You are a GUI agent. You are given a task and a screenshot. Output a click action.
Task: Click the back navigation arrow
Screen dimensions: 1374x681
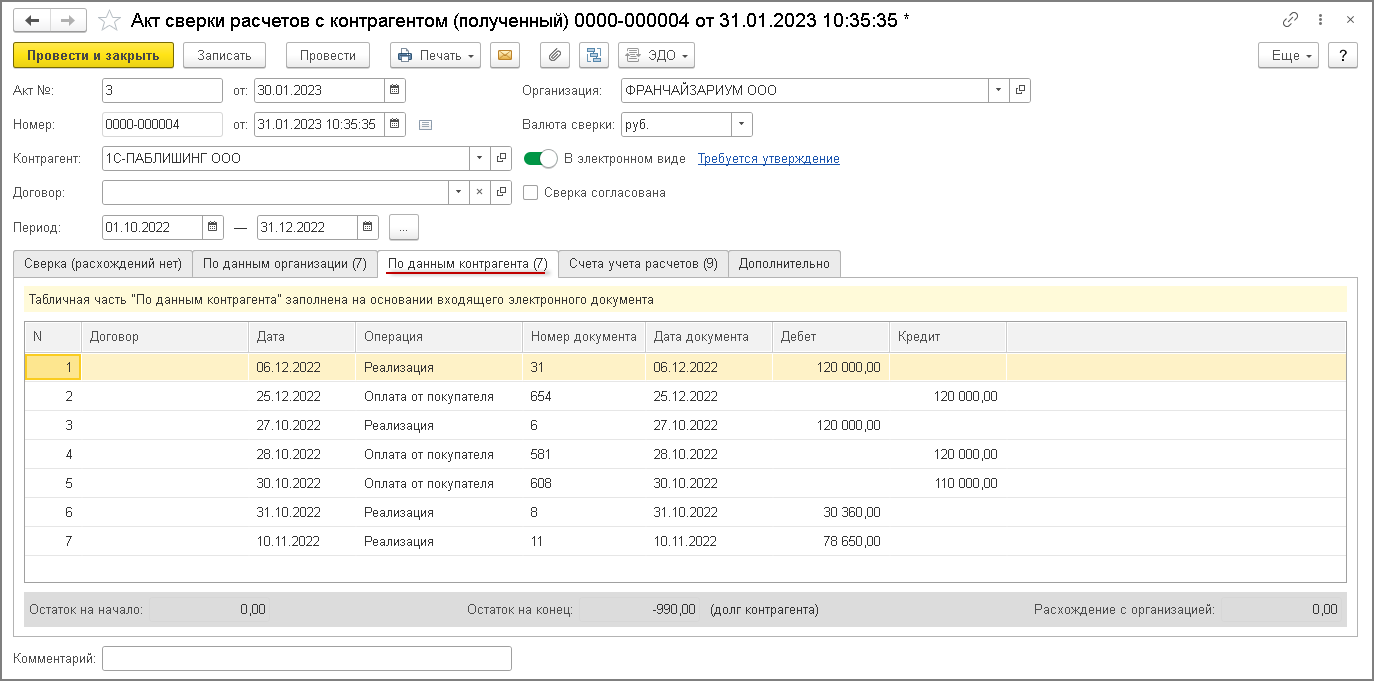pyautogui.click(x=33, y=21)
